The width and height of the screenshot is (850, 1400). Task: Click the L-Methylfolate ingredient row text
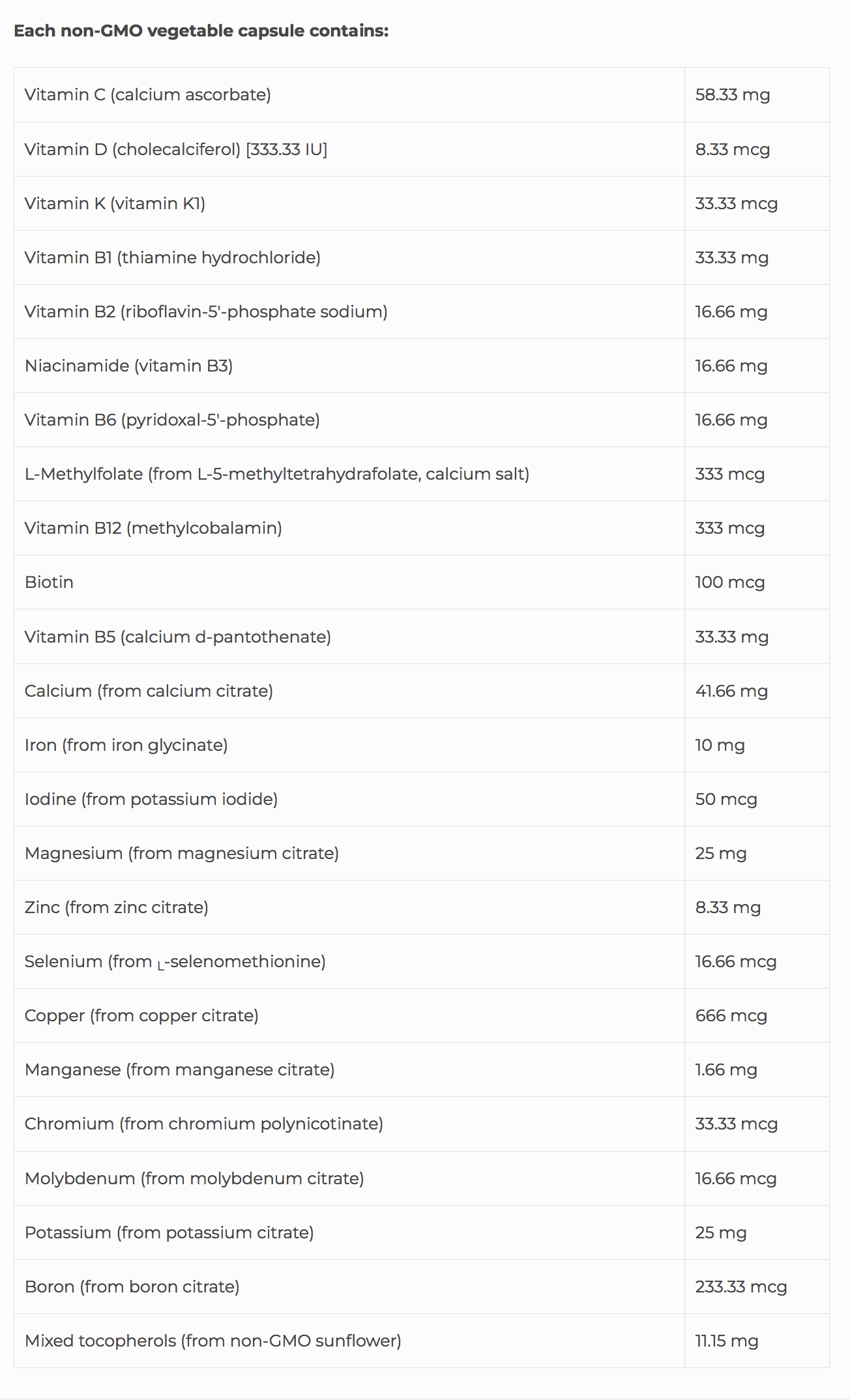276,474
